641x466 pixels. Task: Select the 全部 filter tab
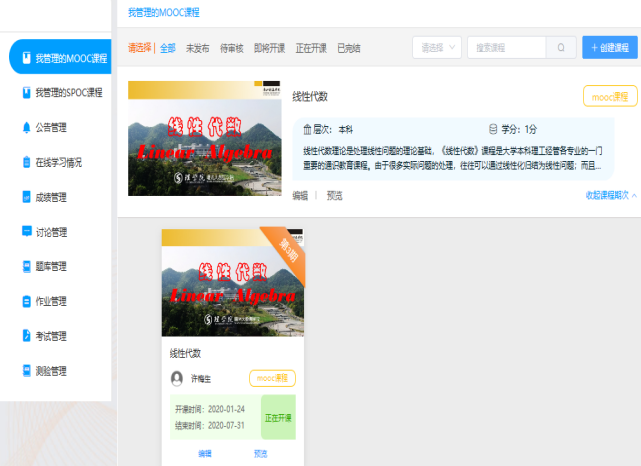tap(167, 48)
